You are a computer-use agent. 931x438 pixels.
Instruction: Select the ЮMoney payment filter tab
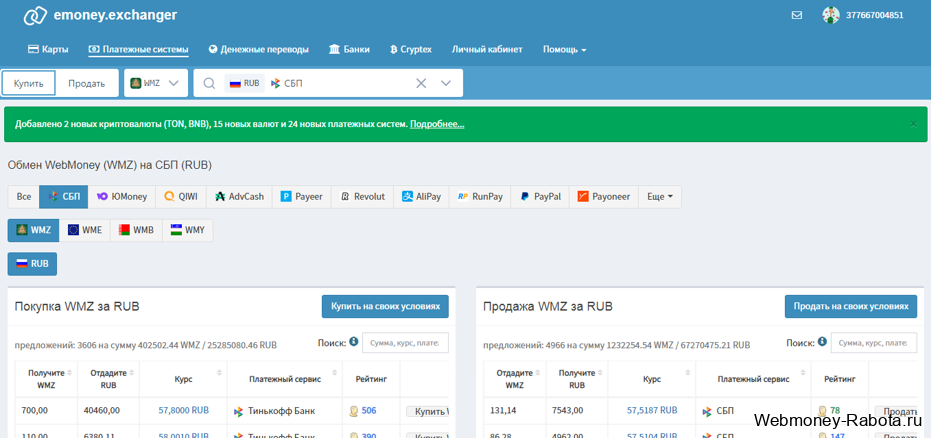click(122, 196)
